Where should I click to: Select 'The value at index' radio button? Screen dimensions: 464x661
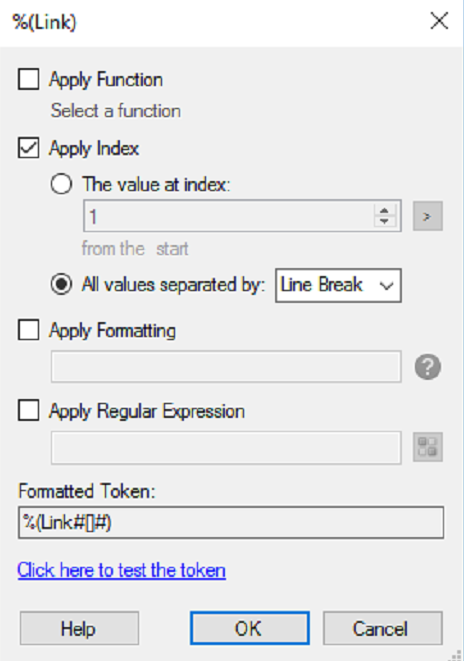click(x=61, y=184)
